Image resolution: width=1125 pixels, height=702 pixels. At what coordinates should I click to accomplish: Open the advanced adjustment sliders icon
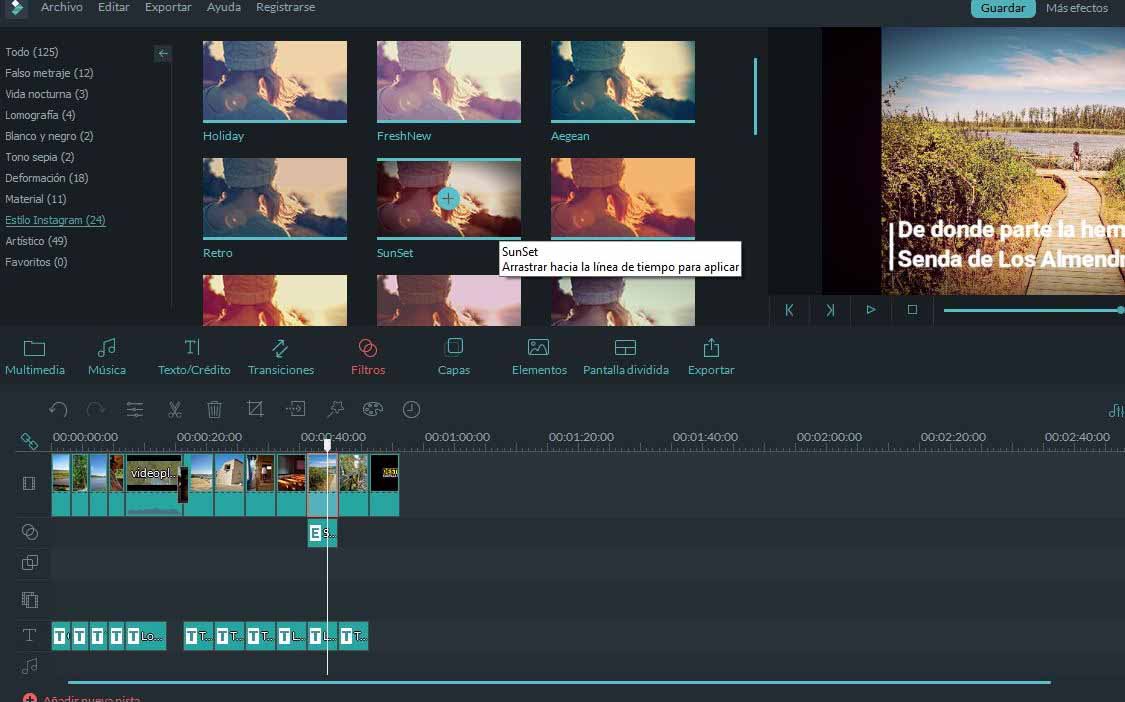tap(135, 409)
